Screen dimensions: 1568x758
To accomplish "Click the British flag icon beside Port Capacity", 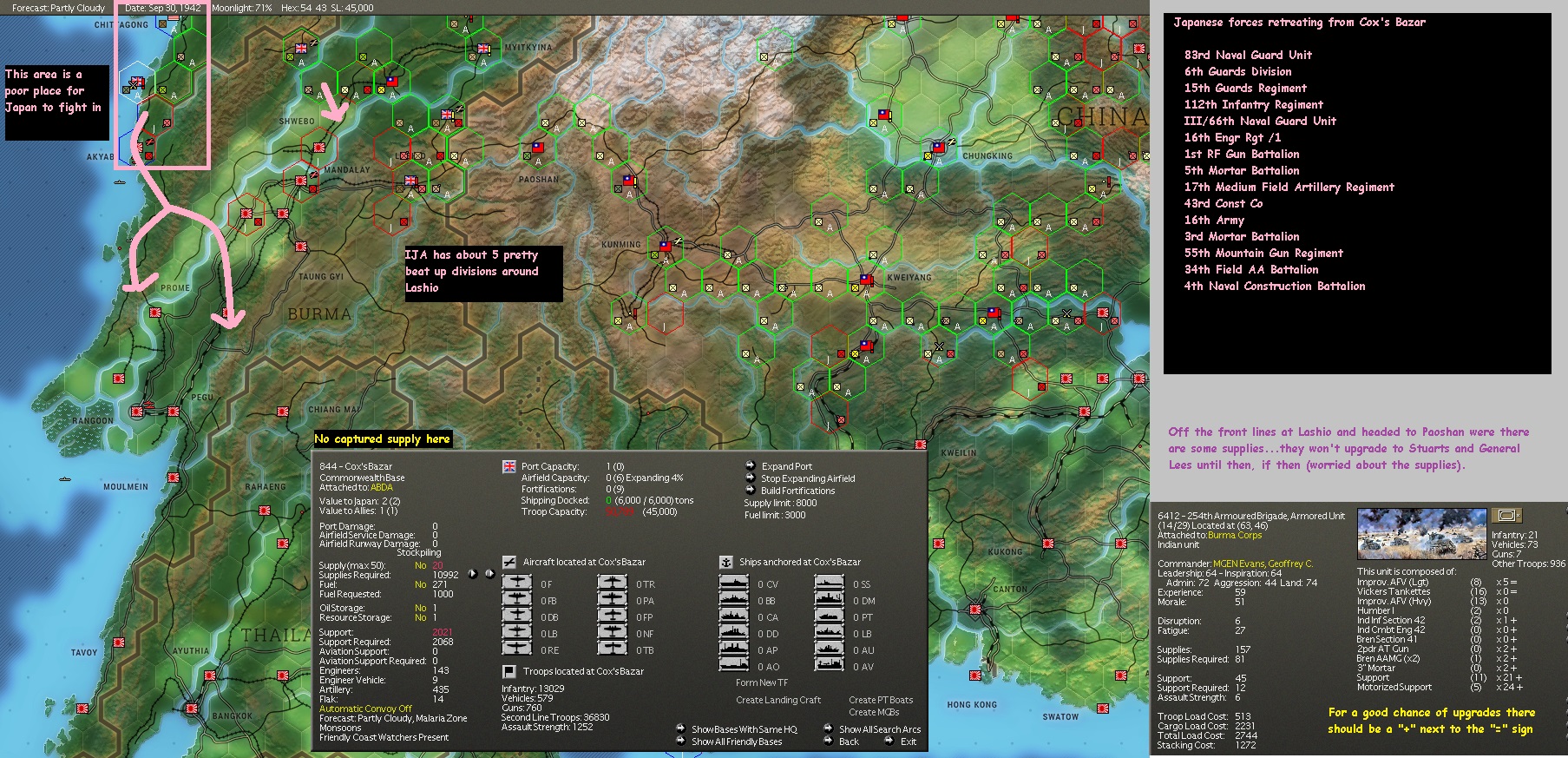I will [x=509, y=466].
